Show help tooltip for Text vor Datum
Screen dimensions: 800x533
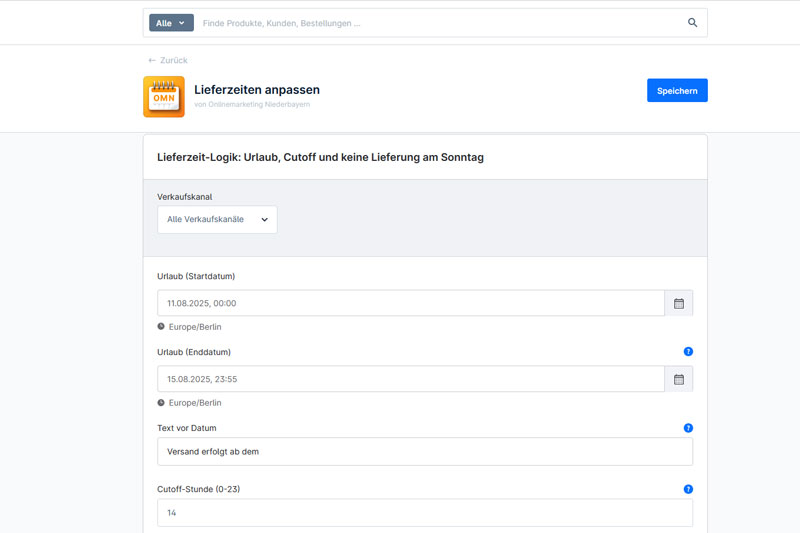pos(688,428)
